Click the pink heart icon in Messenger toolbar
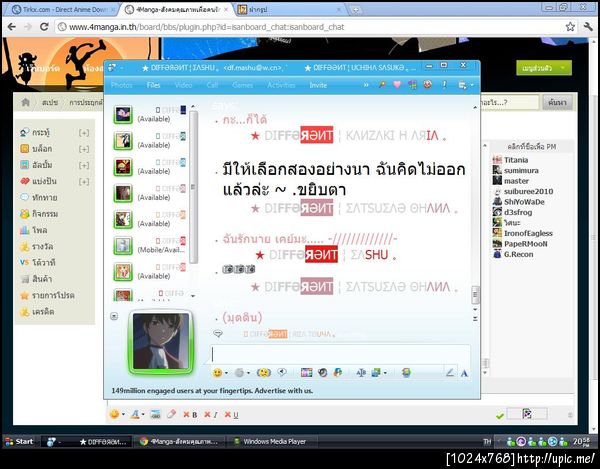Viewport: 600px width, 469px height. coord(397,85)
